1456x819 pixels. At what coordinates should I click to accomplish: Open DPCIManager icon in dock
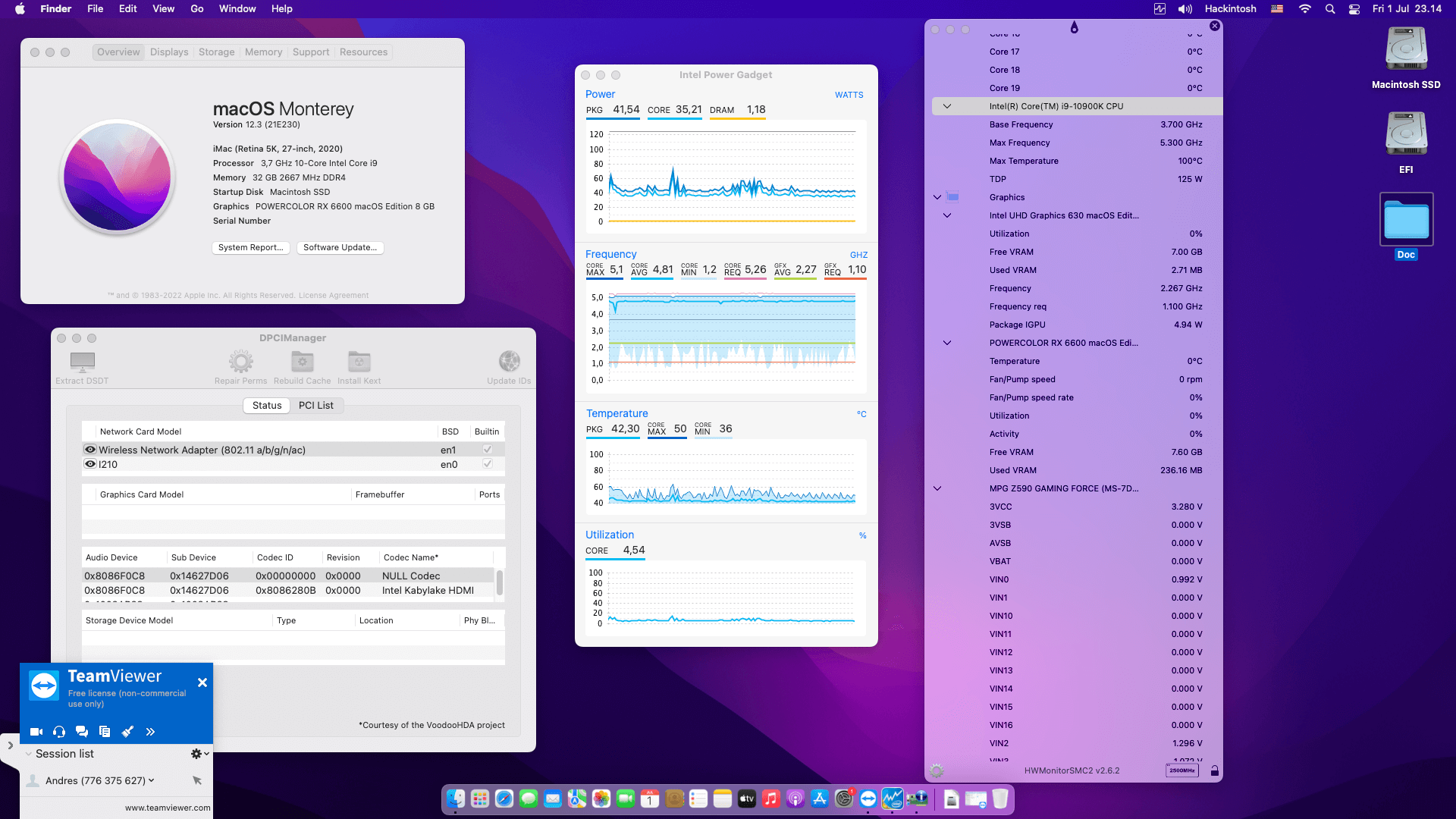(x=917, y=799)
